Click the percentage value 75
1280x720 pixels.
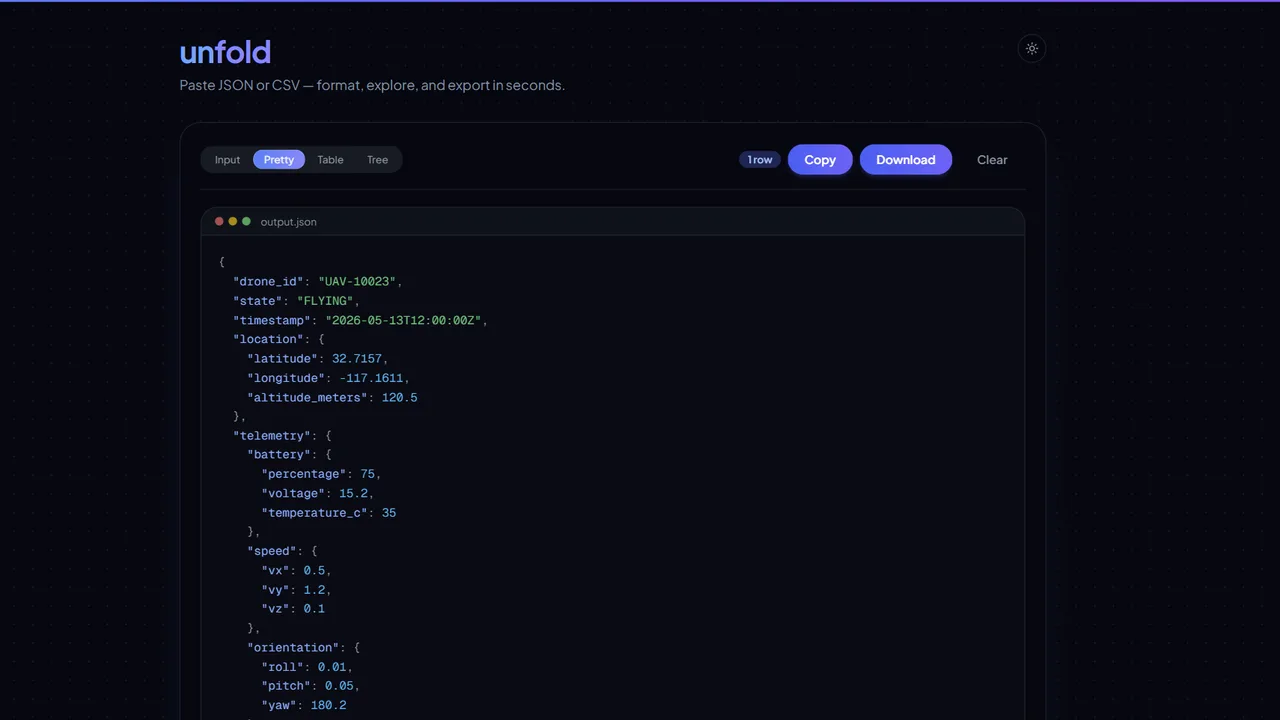tap(368, 474)
